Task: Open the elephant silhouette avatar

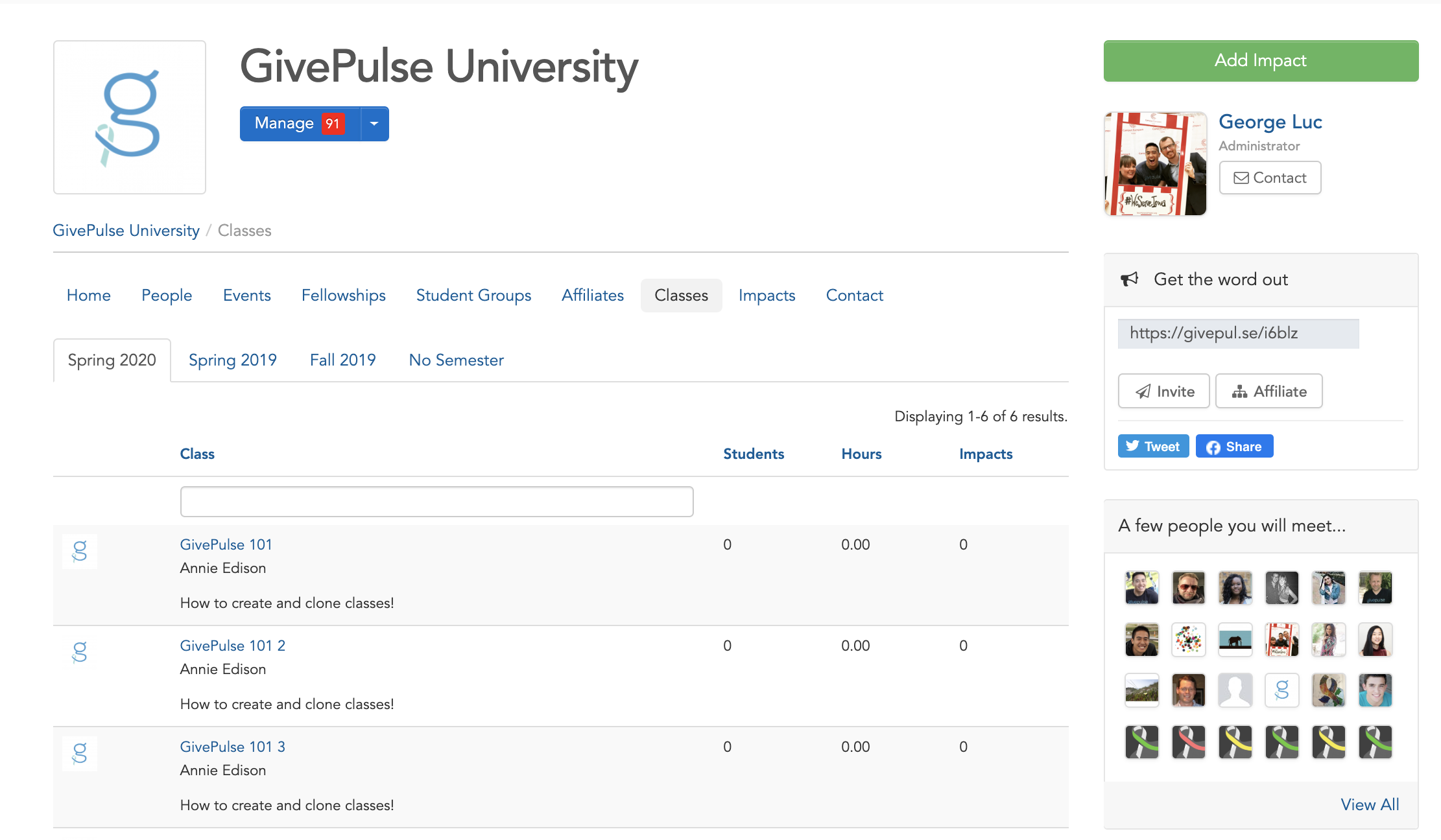Action: click(x=1235, y=640)
